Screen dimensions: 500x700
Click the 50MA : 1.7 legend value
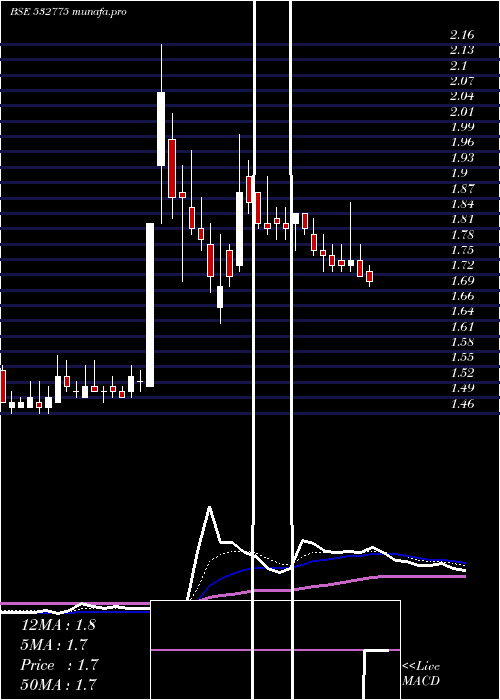[58, 684]
